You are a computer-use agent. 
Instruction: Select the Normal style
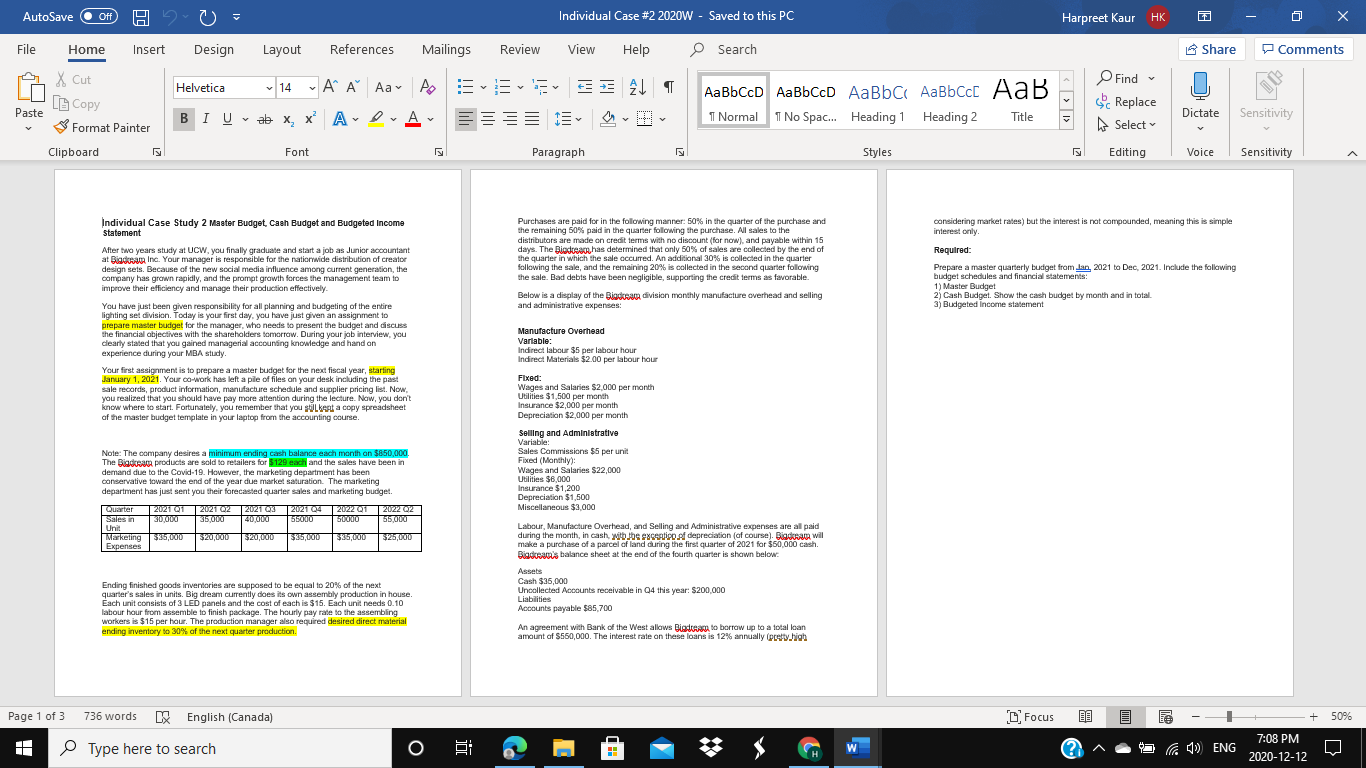[732, 102]
